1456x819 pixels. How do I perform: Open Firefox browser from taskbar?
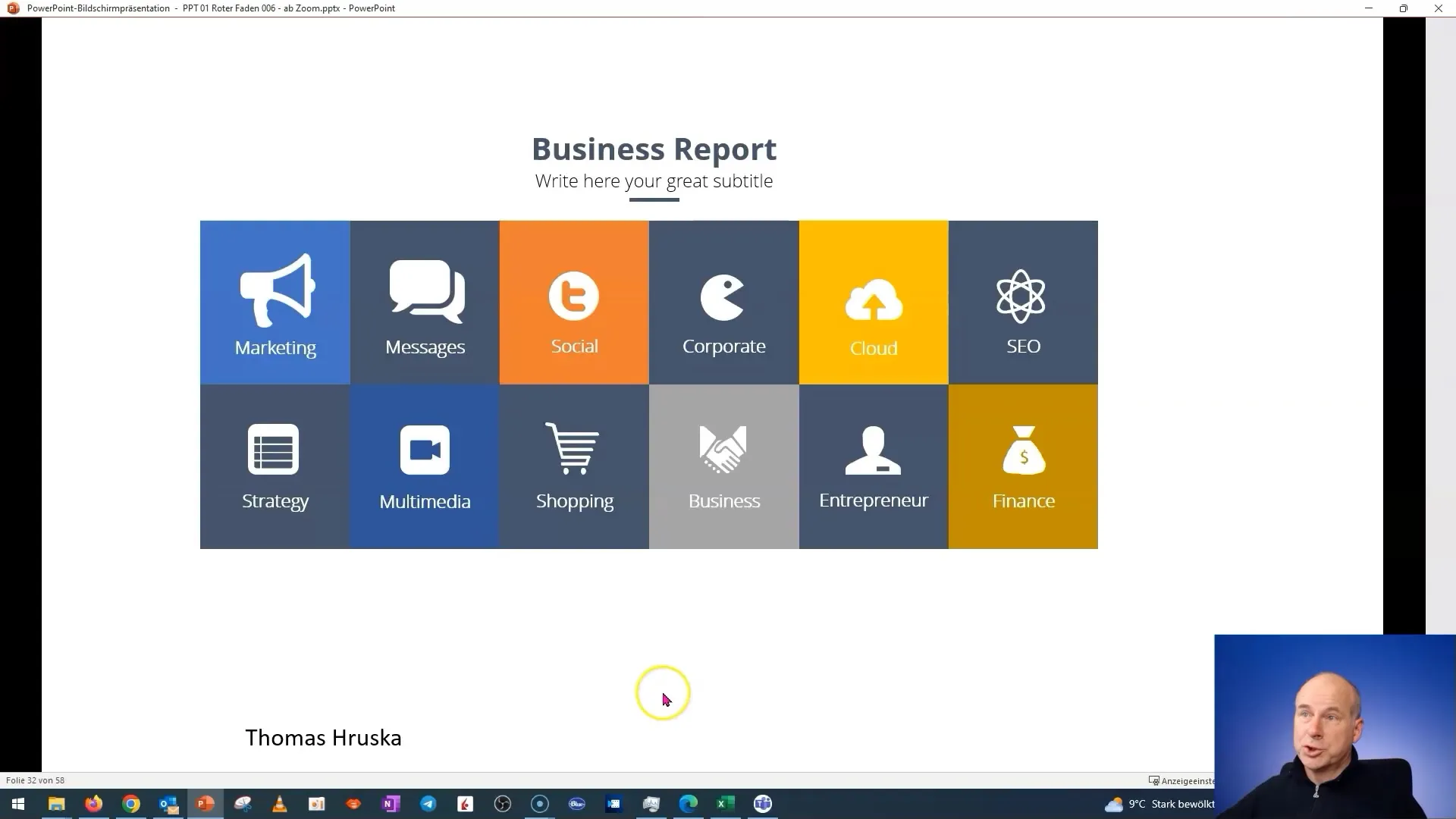click(93, 803)
